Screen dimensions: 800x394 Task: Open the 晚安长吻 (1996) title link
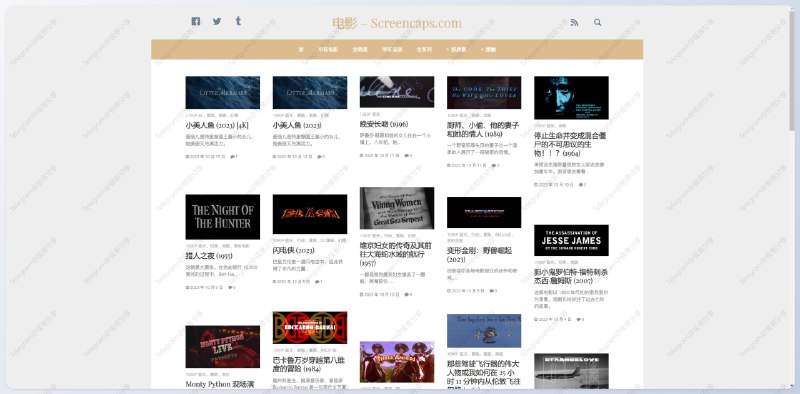(384, 124)
